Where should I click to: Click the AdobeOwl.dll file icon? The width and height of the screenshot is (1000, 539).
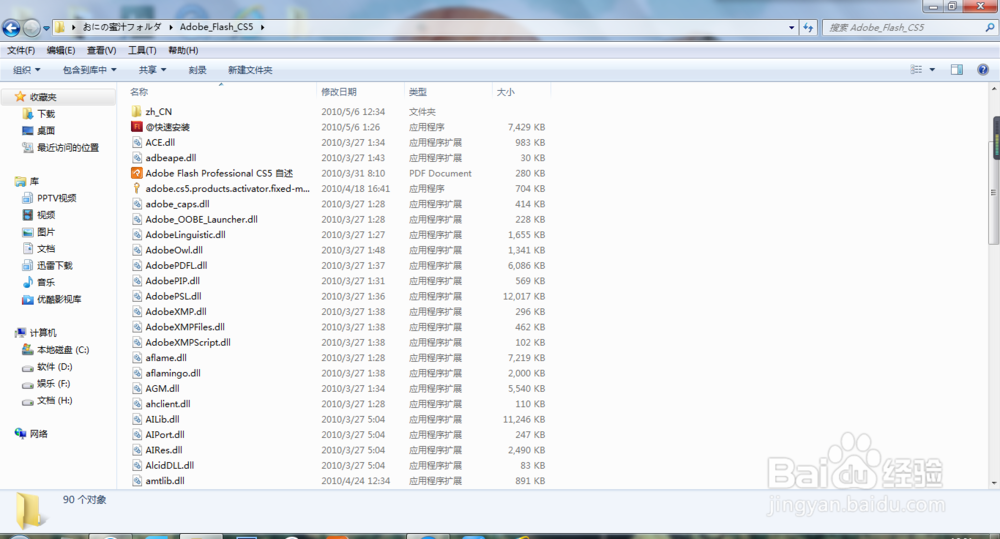(x=136, y=250)
